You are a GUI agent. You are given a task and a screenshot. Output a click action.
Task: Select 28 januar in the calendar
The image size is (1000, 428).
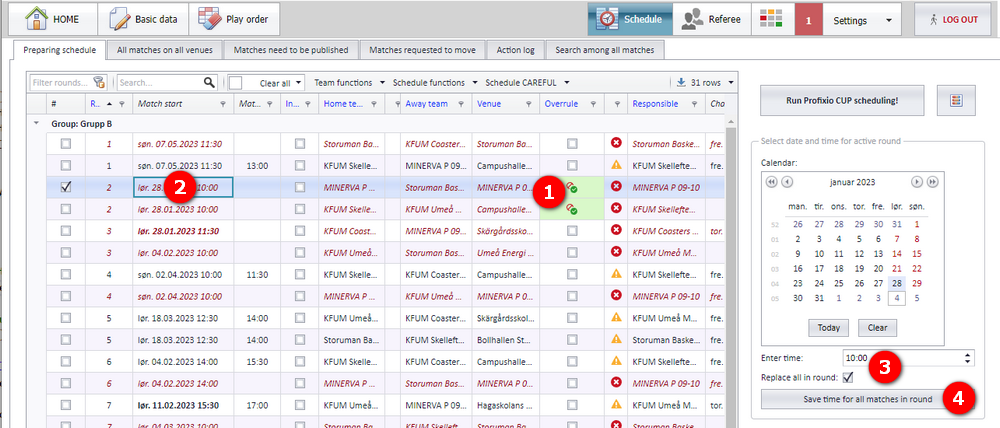tap(897, 283)
